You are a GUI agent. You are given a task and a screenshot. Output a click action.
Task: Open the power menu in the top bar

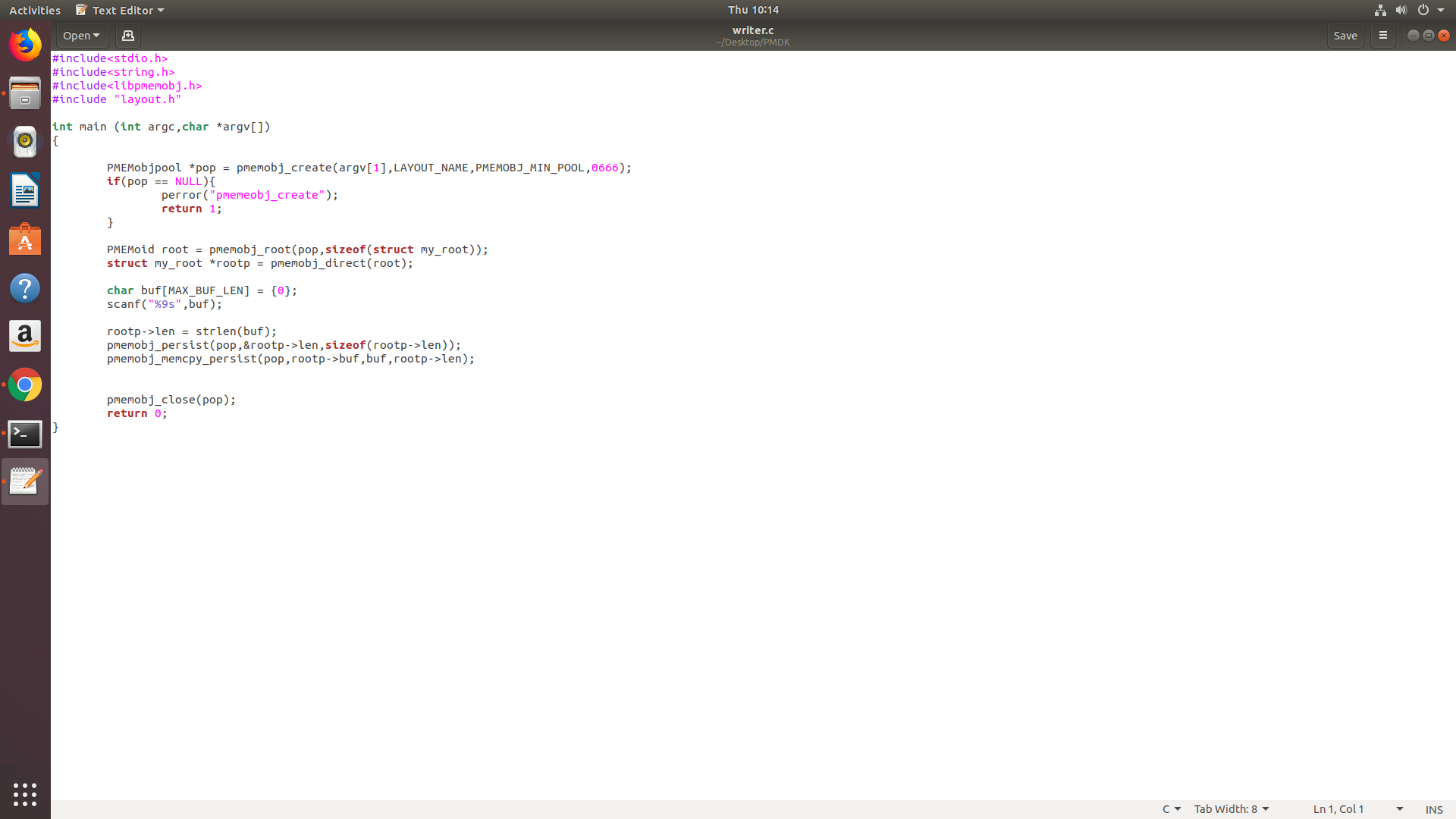tap(1423, 10)
